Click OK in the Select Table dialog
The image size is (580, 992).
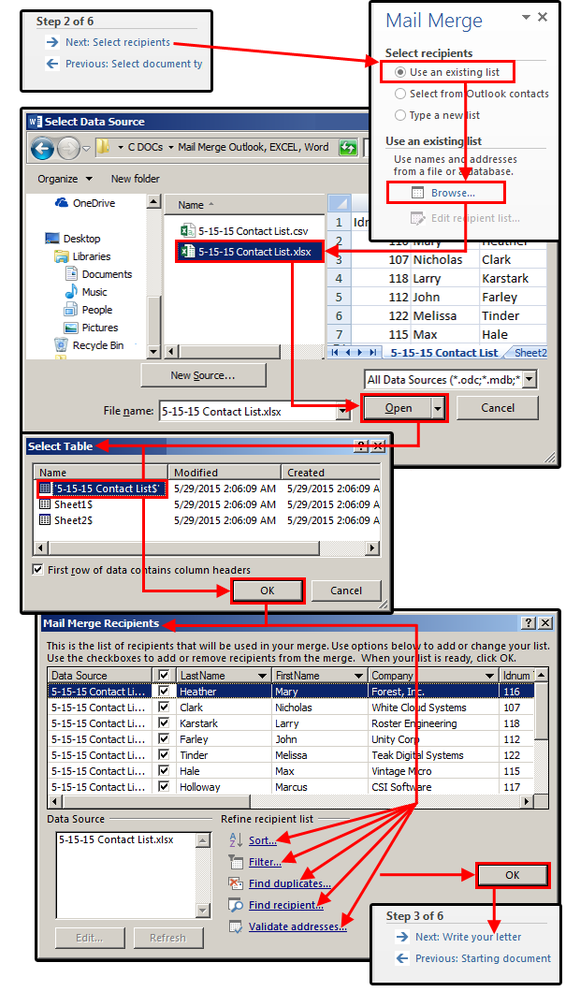[x=268, y=590]
